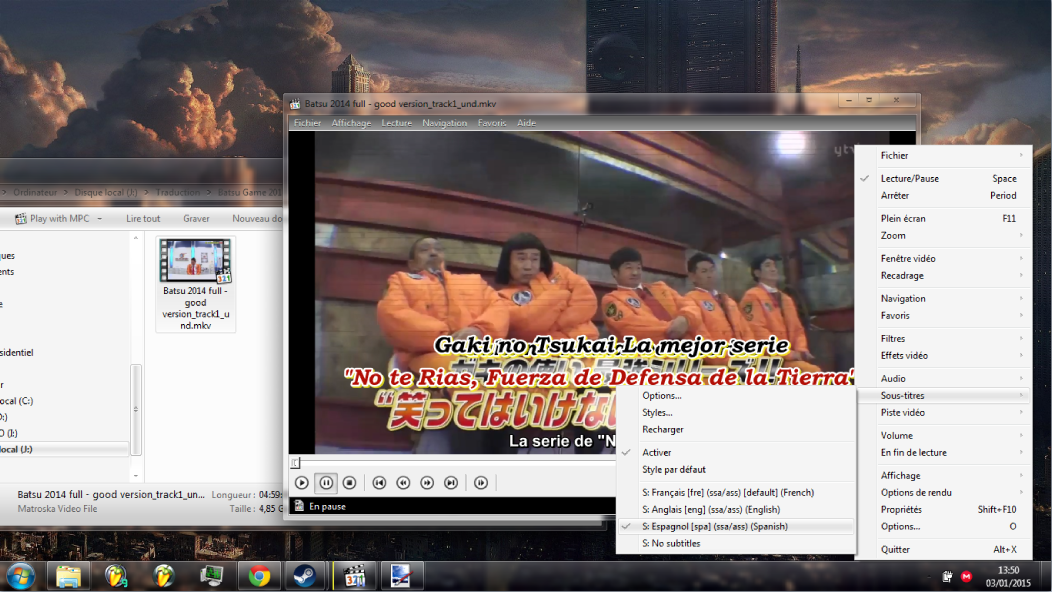Select the No subtitles option
The height and width of the screenshot is (592, 1052).
[x=736, y=543]
